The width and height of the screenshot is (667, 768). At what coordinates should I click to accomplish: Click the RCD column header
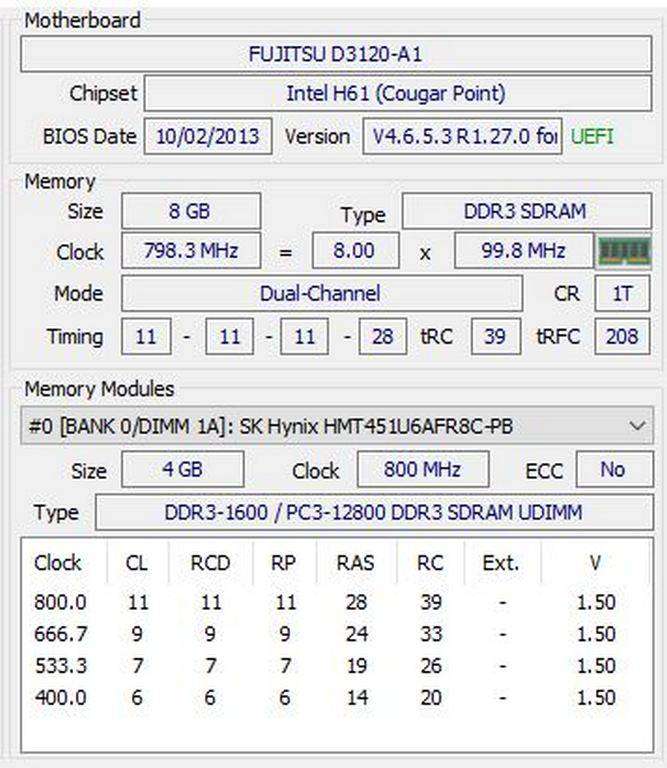(211, 563)
